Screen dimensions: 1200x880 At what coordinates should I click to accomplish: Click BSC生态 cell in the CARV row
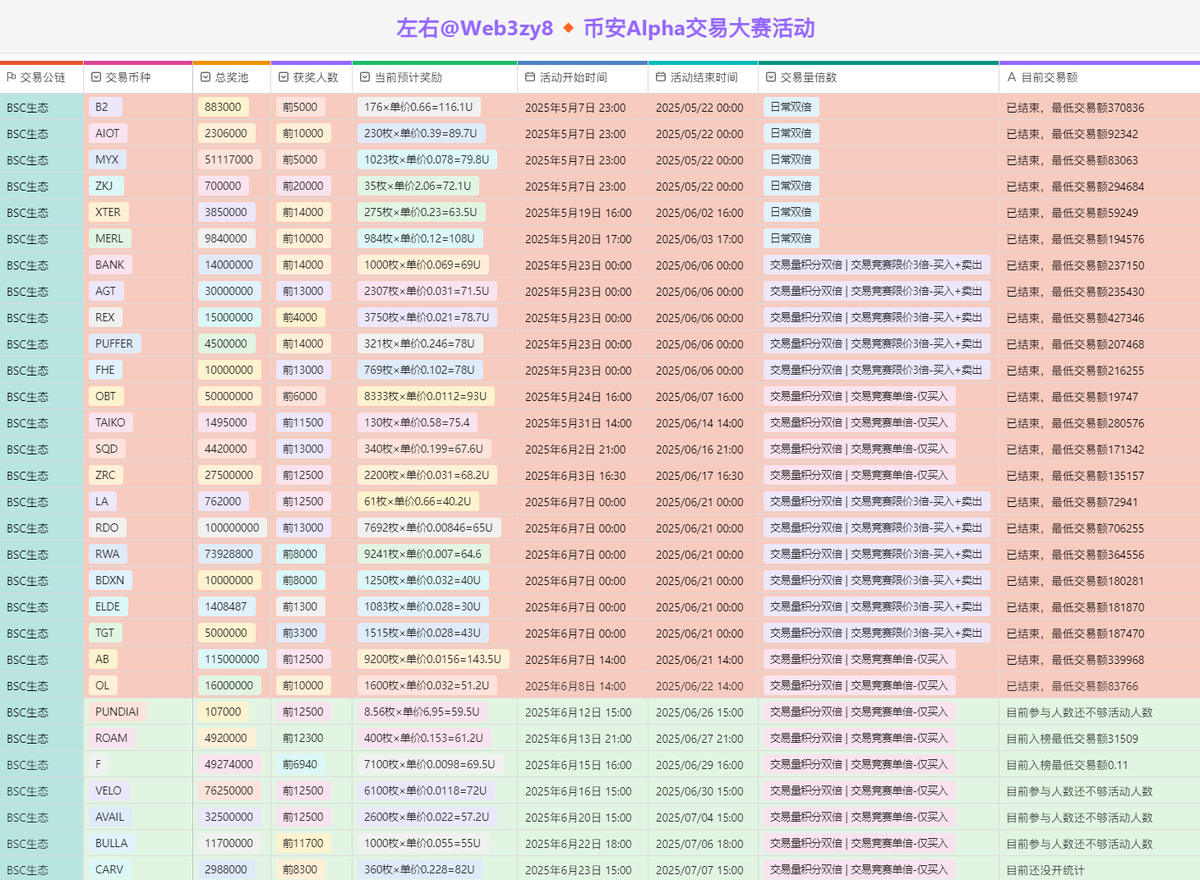tap(41, 870)
